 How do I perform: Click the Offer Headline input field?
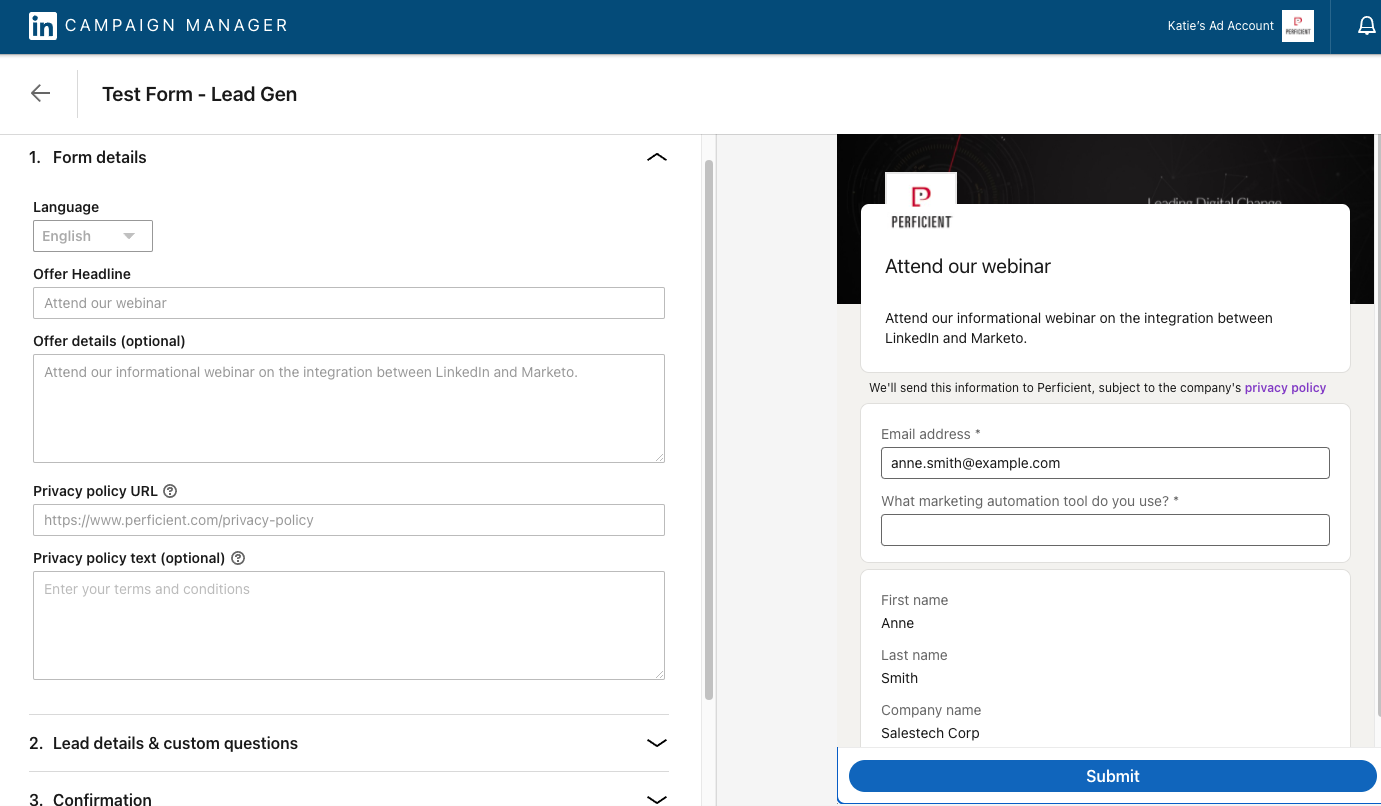[x=348, y=302]
